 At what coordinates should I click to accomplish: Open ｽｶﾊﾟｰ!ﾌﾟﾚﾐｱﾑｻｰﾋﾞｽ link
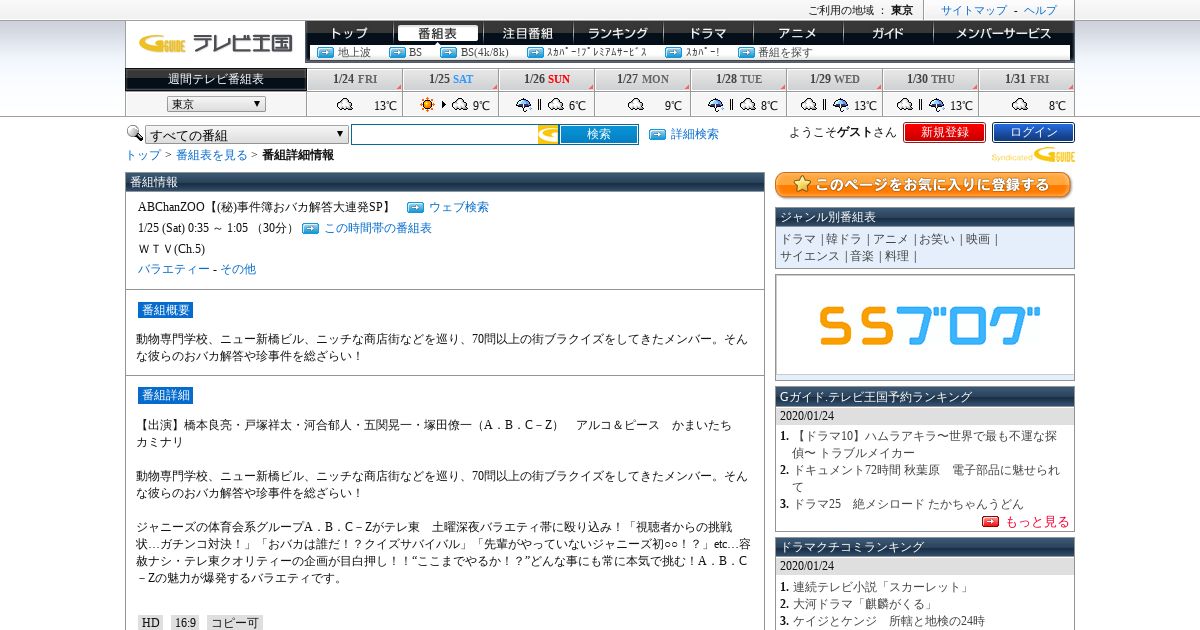pos(596,52)
